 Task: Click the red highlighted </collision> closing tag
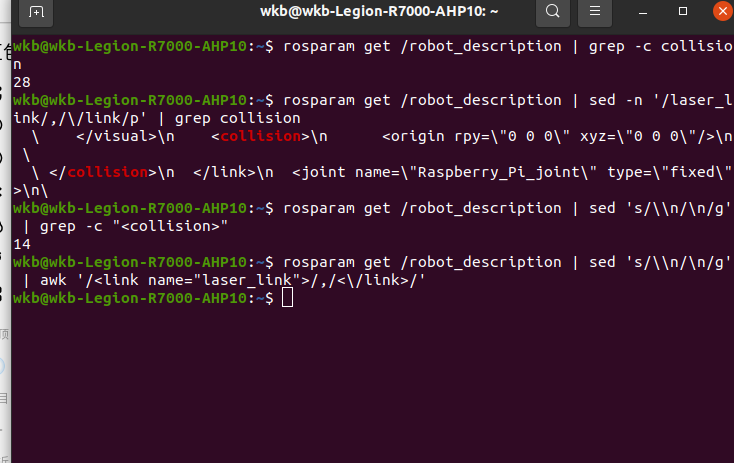click(103, 172)
